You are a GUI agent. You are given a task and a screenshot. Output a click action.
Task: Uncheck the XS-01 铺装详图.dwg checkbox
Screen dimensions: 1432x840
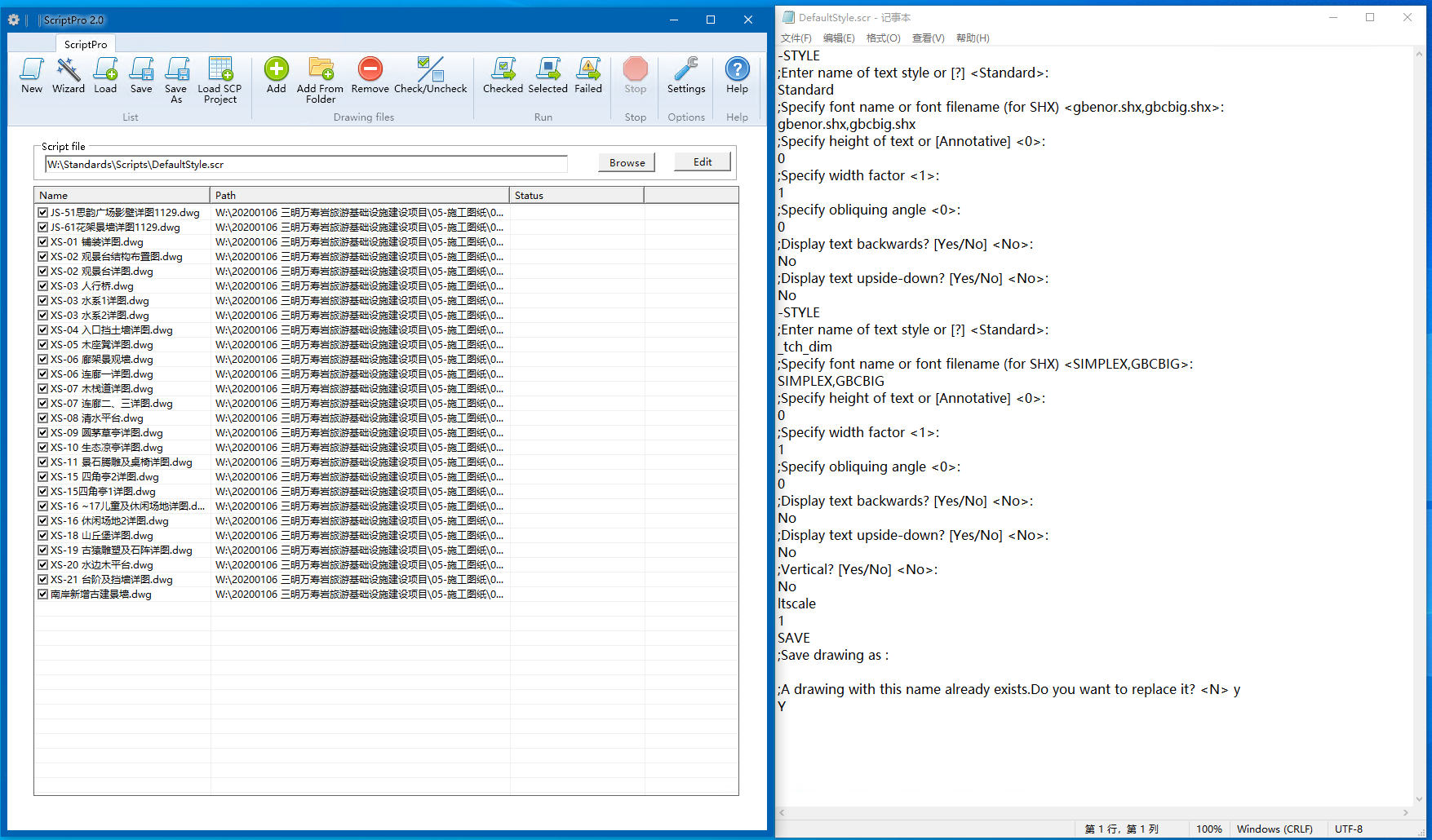pos(43,242)
